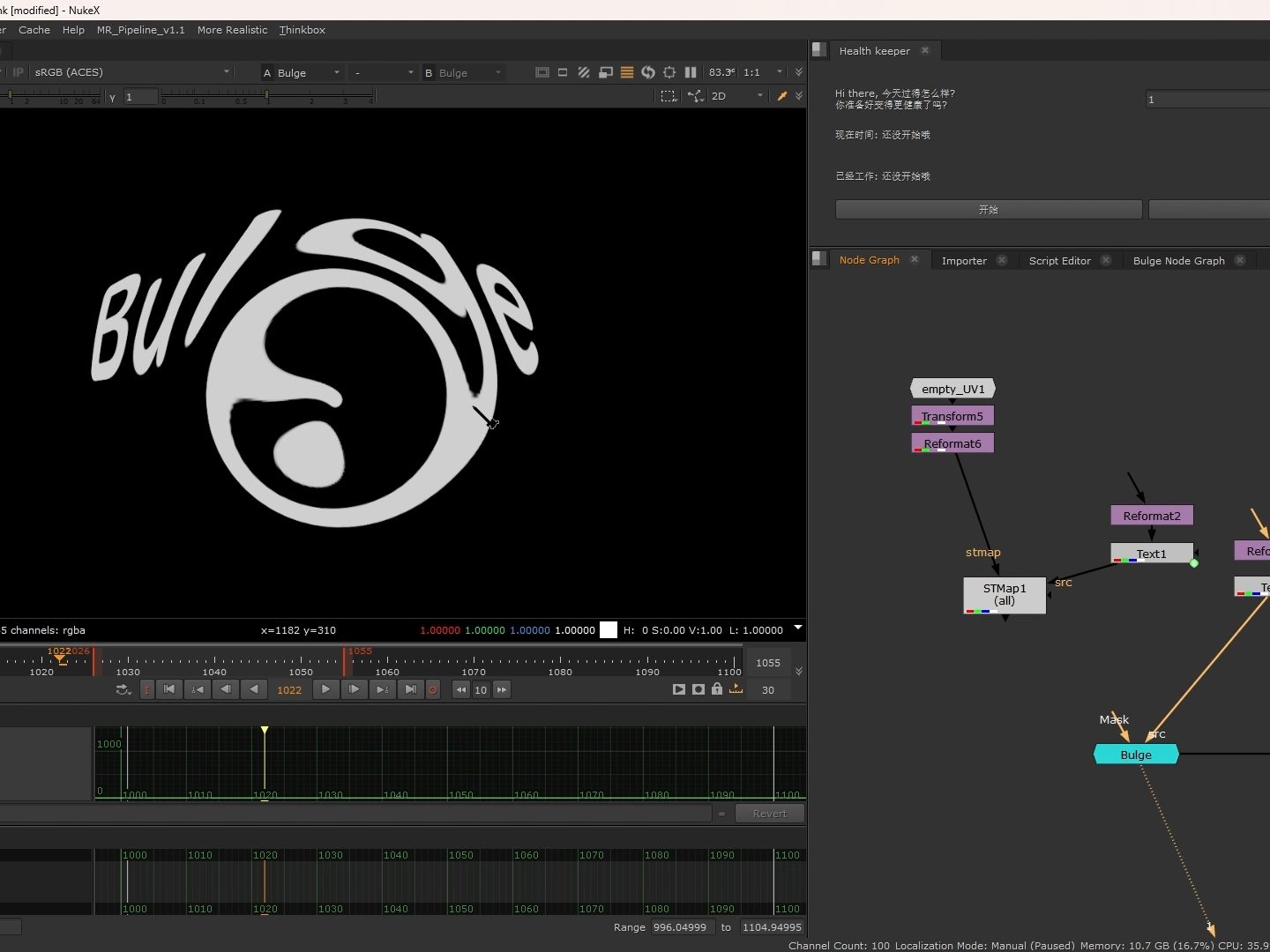This screenshot has height=952, width=1270.
Task: Click the Revert button
Action: (769, 814)
